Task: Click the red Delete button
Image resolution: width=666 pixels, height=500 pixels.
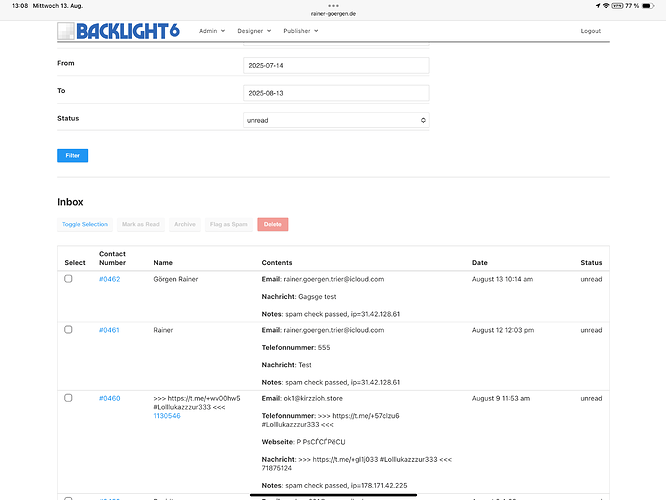Action: (x=273, y=224)
